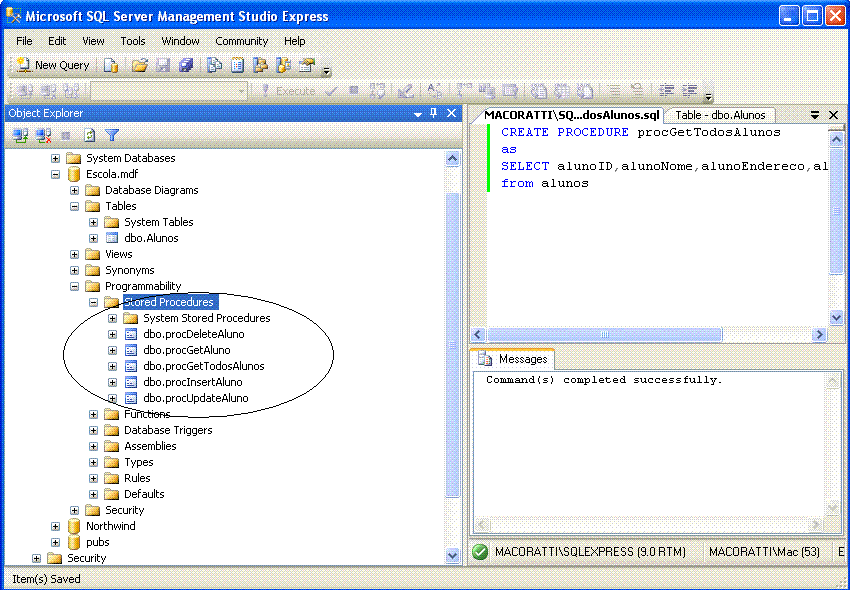Select the System Stored Procedures folder
Viewport: 850px width, 590px height.
point(207,318)
